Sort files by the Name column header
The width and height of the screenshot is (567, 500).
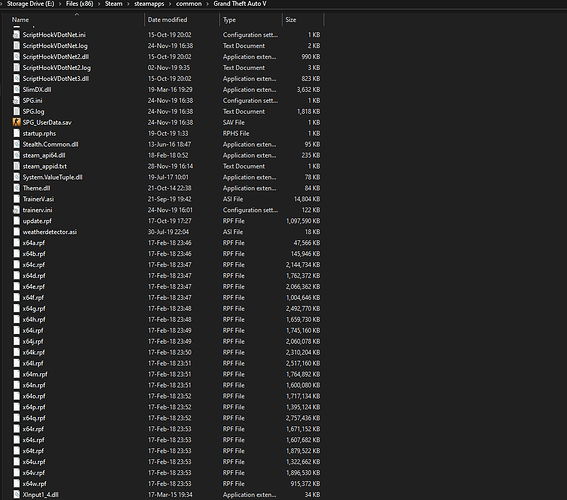pyautogui.click(x=20, y=20)
